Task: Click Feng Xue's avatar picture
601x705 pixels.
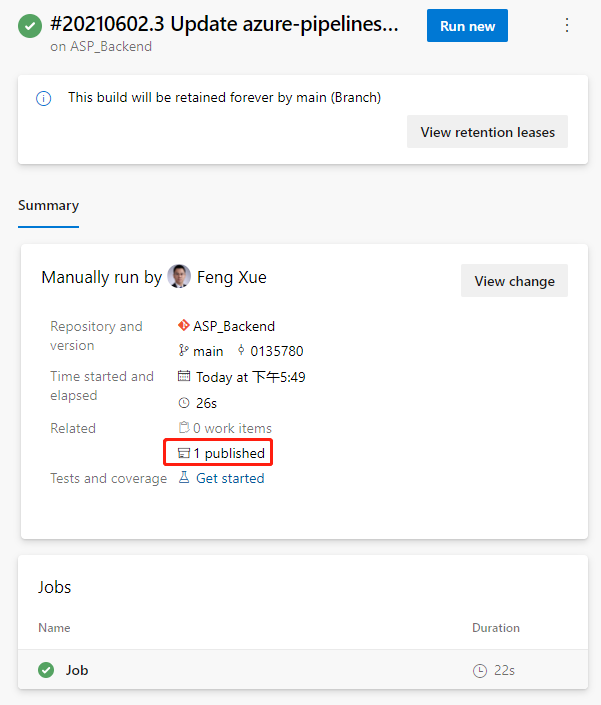Action: pyautogui.click(x=179, y=276)
